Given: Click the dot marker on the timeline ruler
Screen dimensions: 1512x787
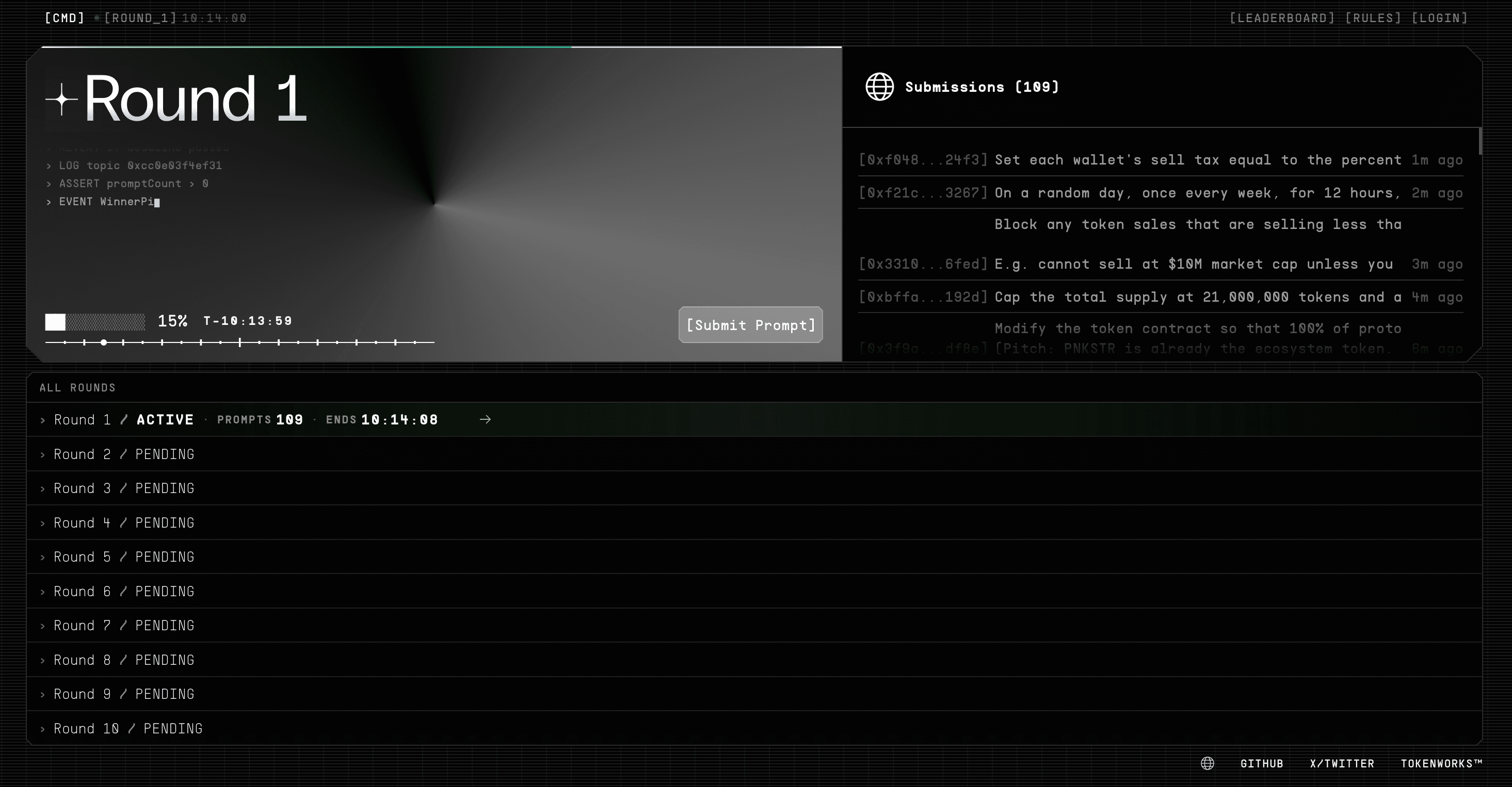Looking at the screenshot, I should pos(104,342).
